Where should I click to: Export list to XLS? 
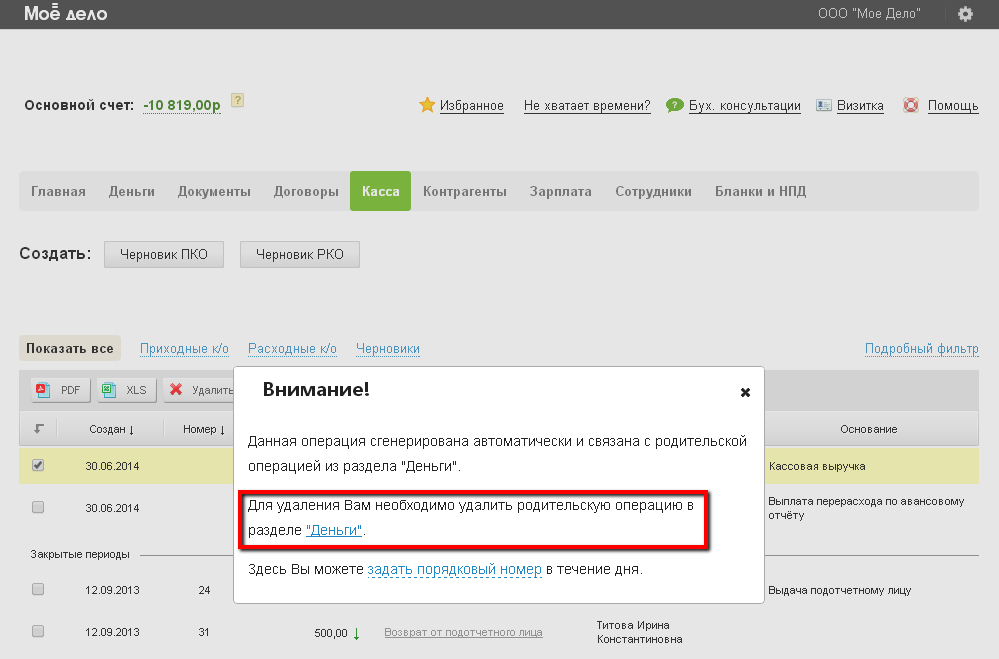click(x=127, y=390)
